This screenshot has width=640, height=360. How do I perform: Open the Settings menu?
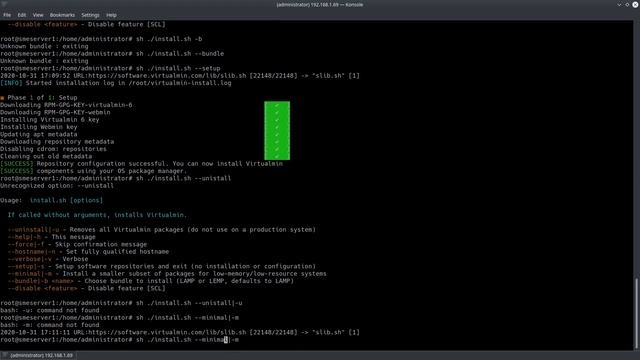(90, 15)
